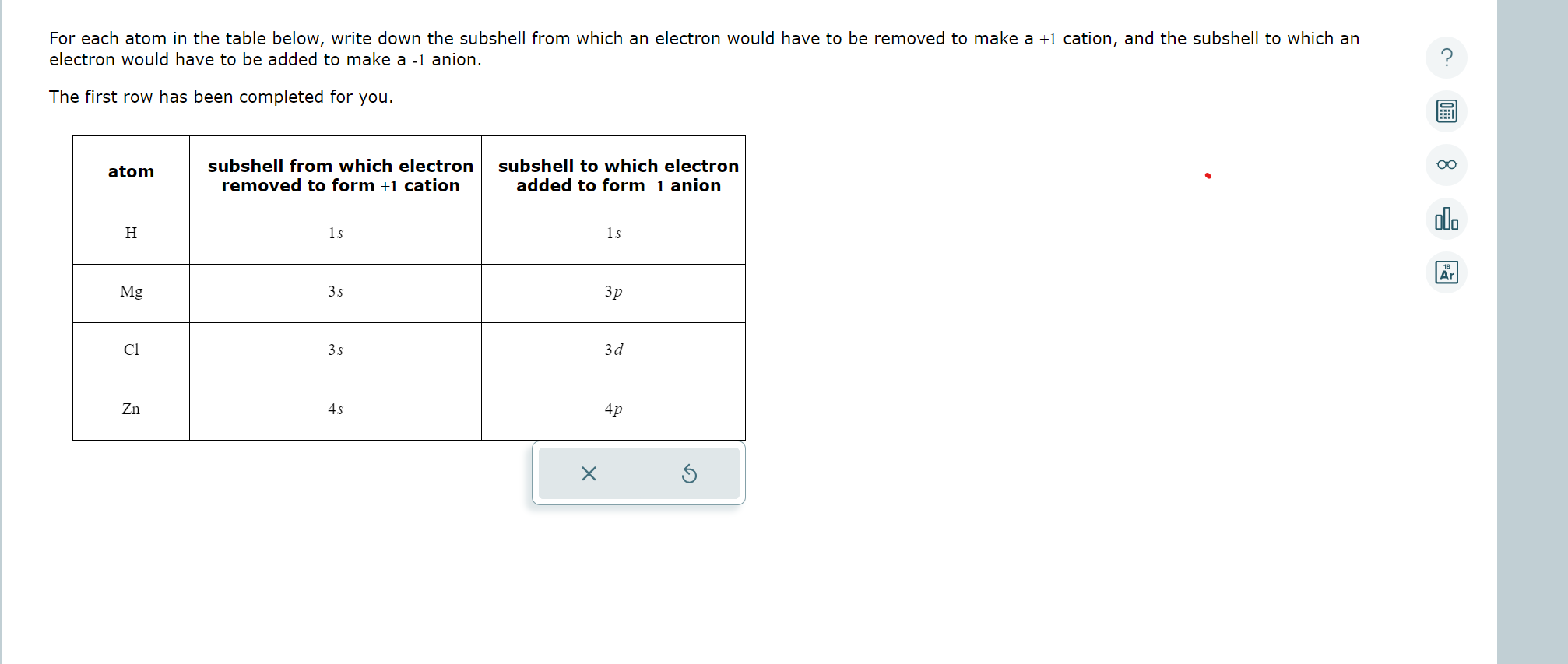
Task: Click the 4p anion cell for Zn
Action: (x=613, y=409)
